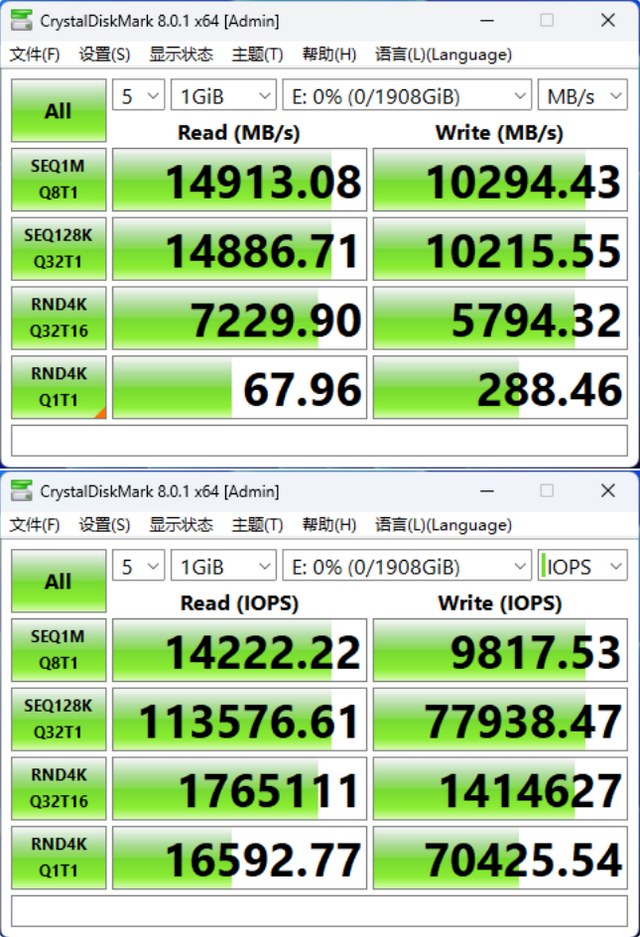Close the bottom CrystalDiskMark window
This screenshot has width=640, height=937.
608,491
